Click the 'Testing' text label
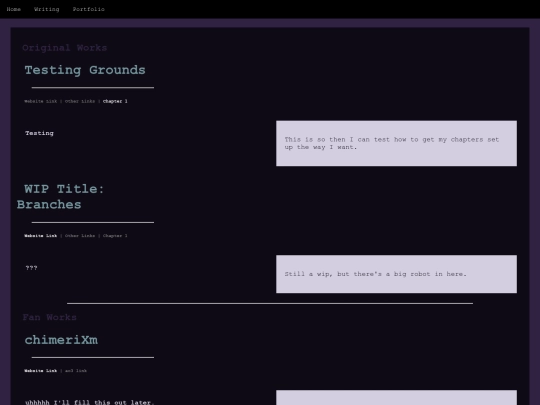 [x=39, y=133]
